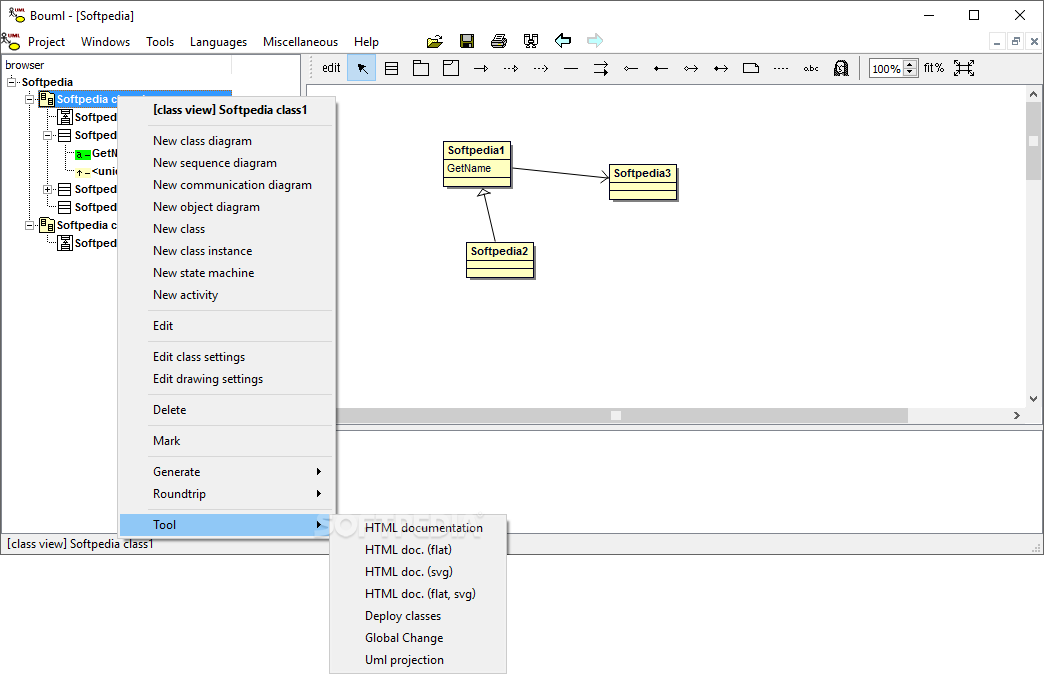1044x674 pixels.
Task: Expand the Roundtrip submenu
Action: (x=226, y=494)
